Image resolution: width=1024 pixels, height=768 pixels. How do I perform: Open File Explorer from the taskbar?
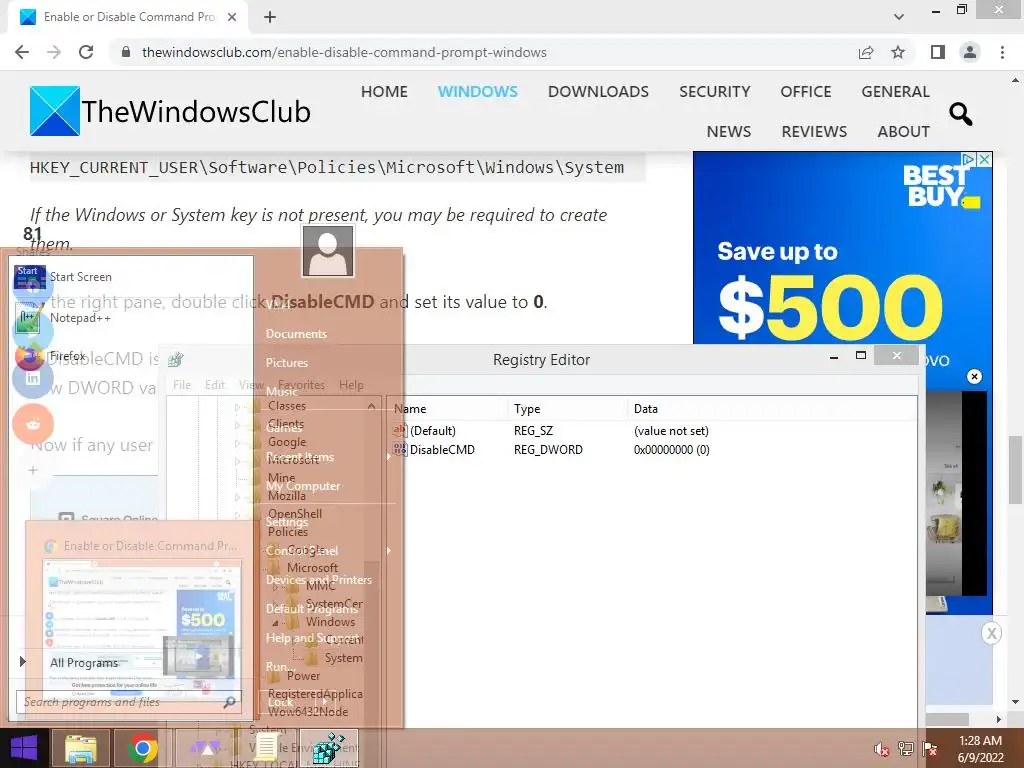click(x=80, y=748)
